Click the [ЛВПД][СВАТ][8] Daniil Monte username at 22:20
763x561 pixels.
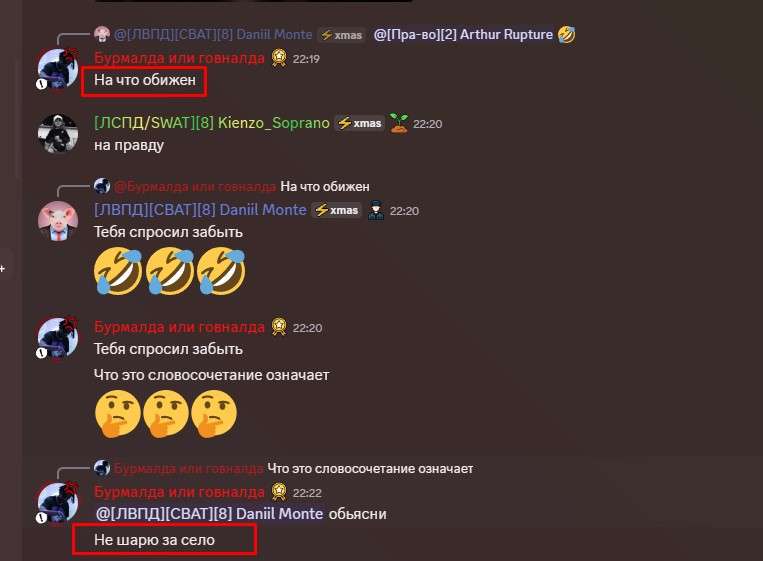click(200, 210)
